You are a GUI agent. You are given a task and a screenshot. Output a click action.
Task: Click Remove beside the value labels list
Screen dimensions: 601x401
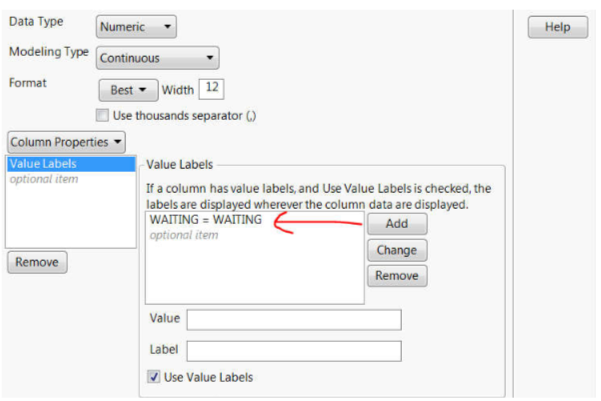[x=396, y=276]
